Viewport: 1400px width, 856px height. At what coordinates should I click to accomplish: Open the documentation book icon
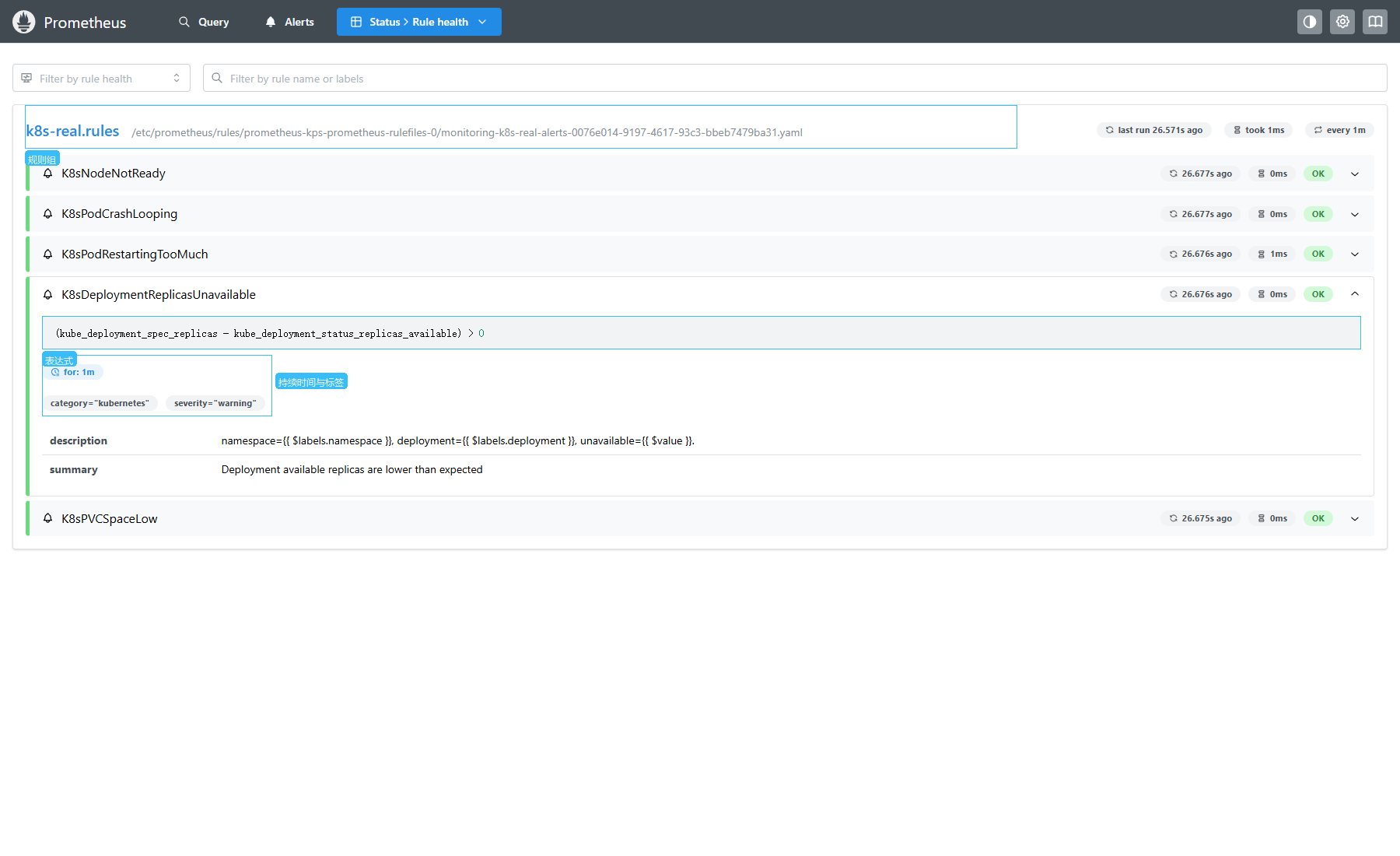point(1375,22)
